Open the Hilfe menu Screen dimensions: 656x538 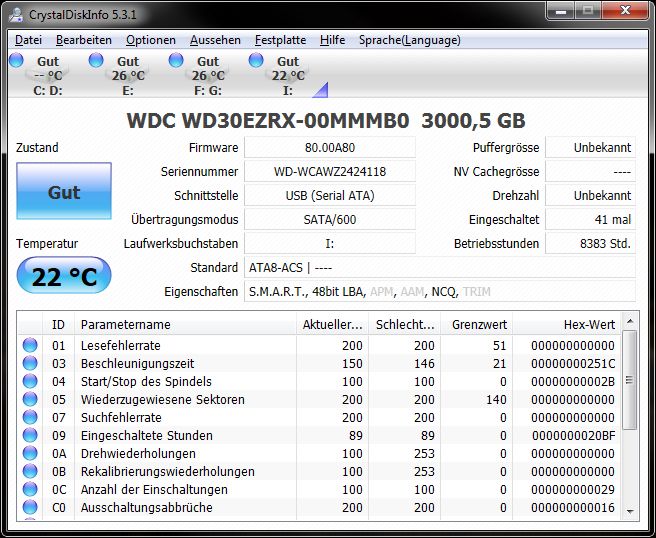pyautogui.click(x=333, y=40)
